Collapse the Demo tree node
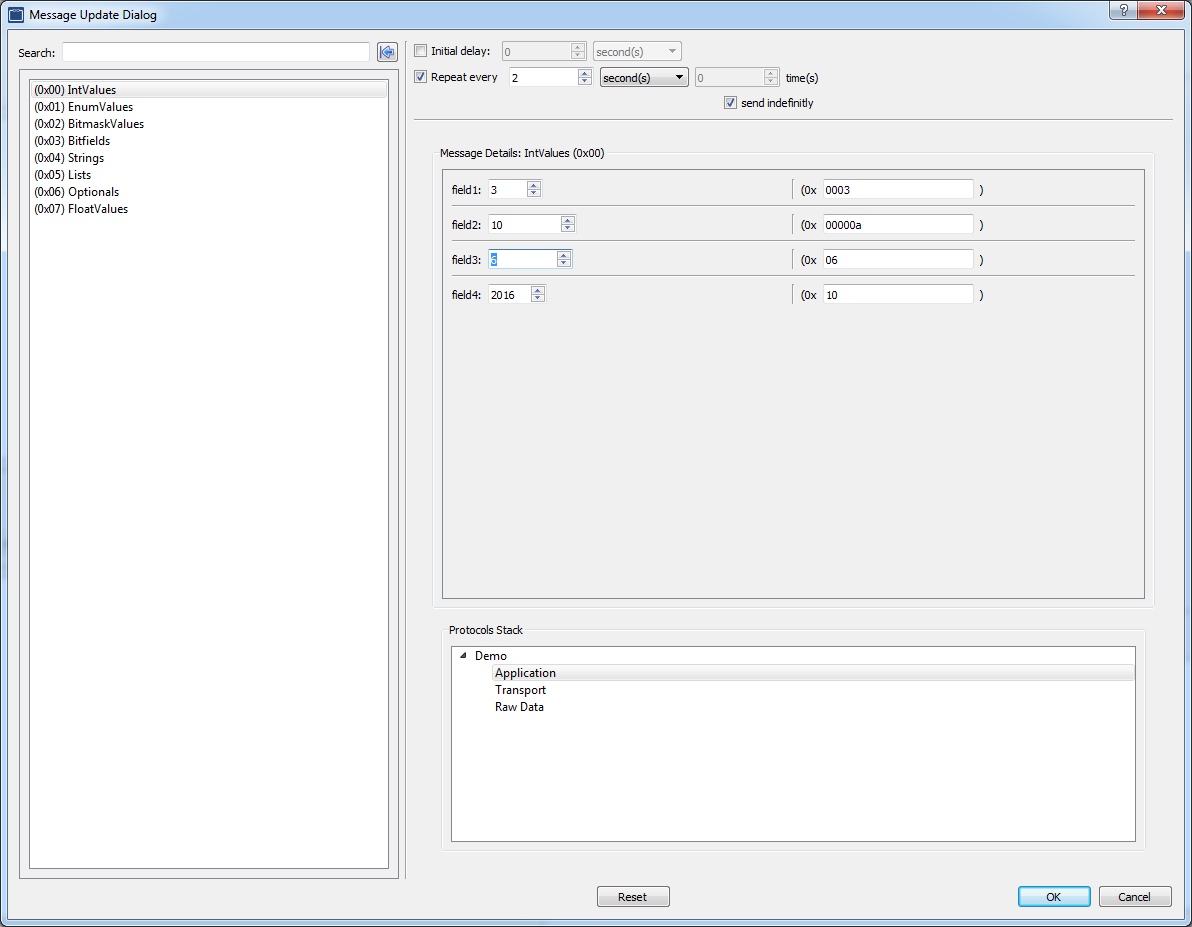Image resolution: width=1192 pixels, height=927 pixels. (x=461, y=655)
